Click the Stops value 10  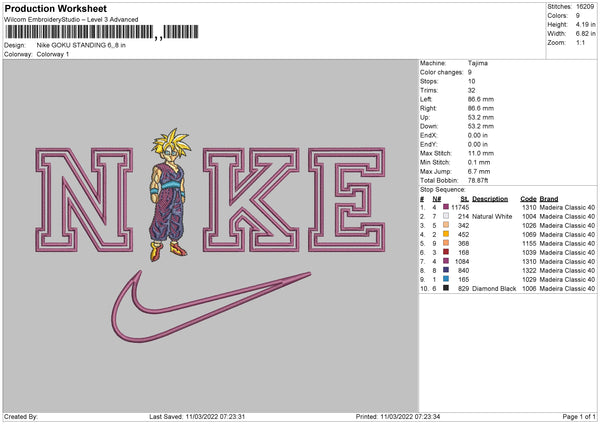tap(471, 81)
